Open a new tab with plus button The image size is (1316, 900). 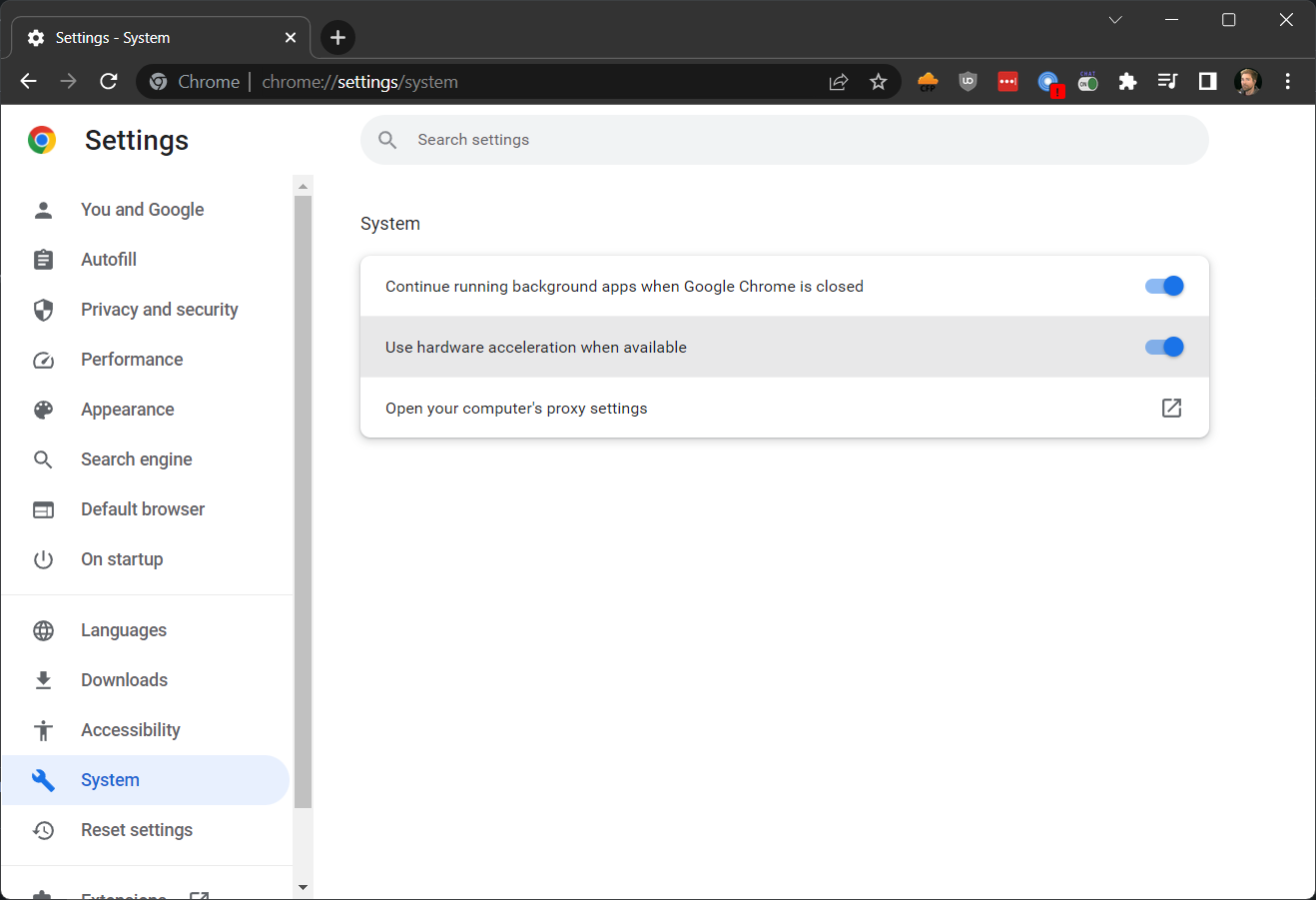(337, 38)
